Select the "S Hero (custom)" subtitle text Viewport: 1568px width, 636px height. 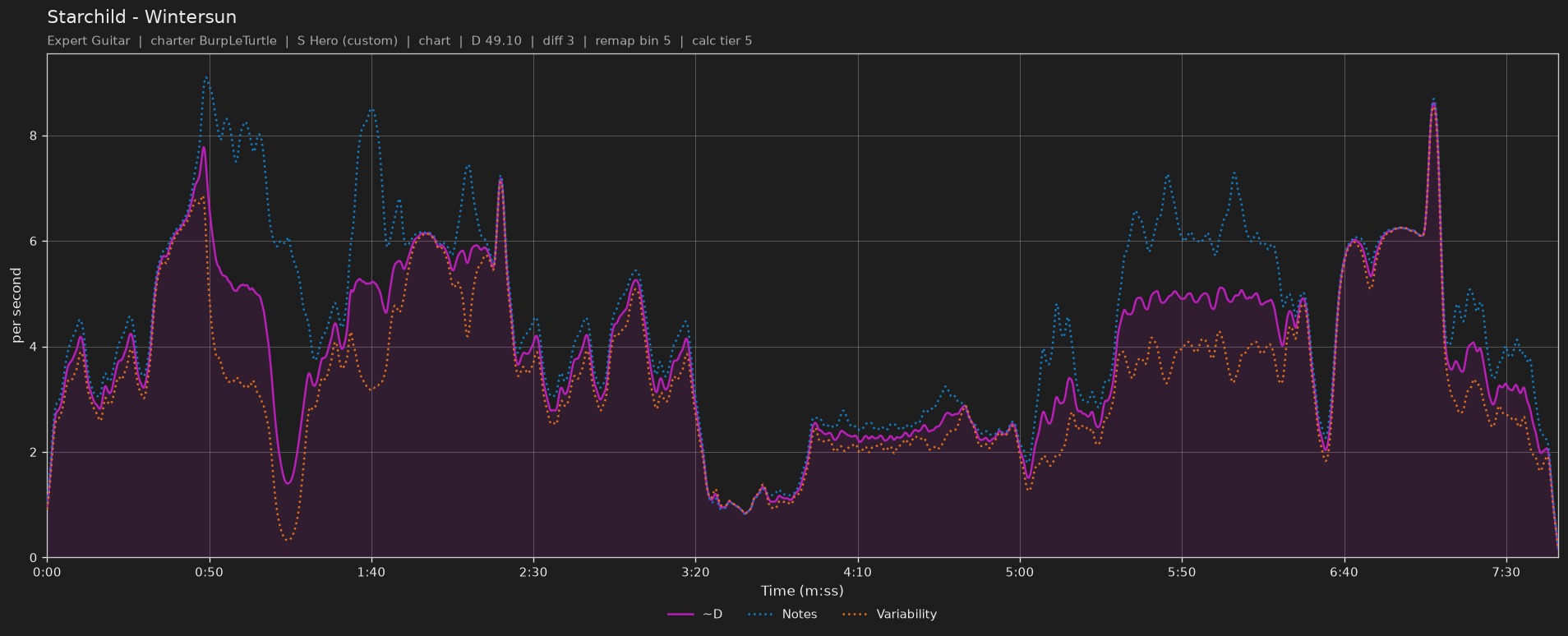[x=348, y=41]
